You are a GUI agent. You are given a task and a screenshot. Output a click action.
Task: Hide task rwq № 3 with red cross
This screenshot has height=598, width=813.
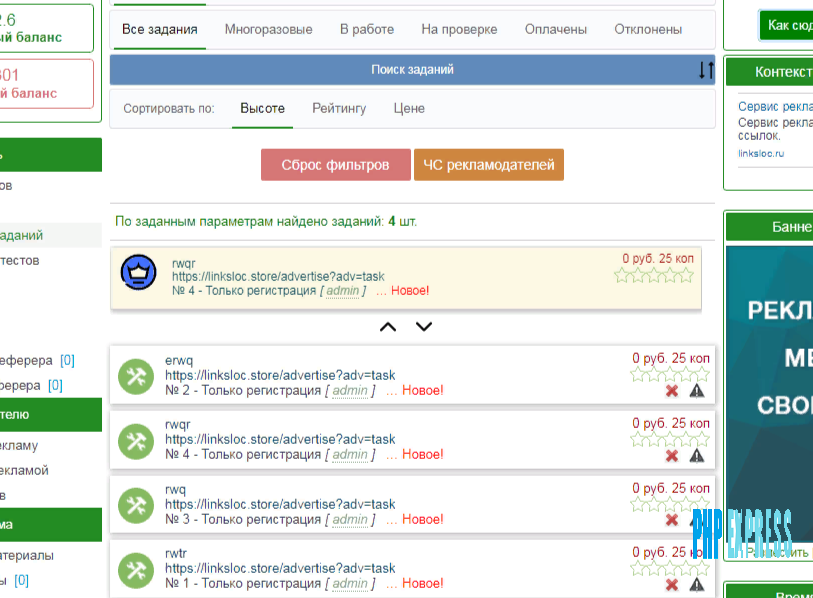point(672,520)
